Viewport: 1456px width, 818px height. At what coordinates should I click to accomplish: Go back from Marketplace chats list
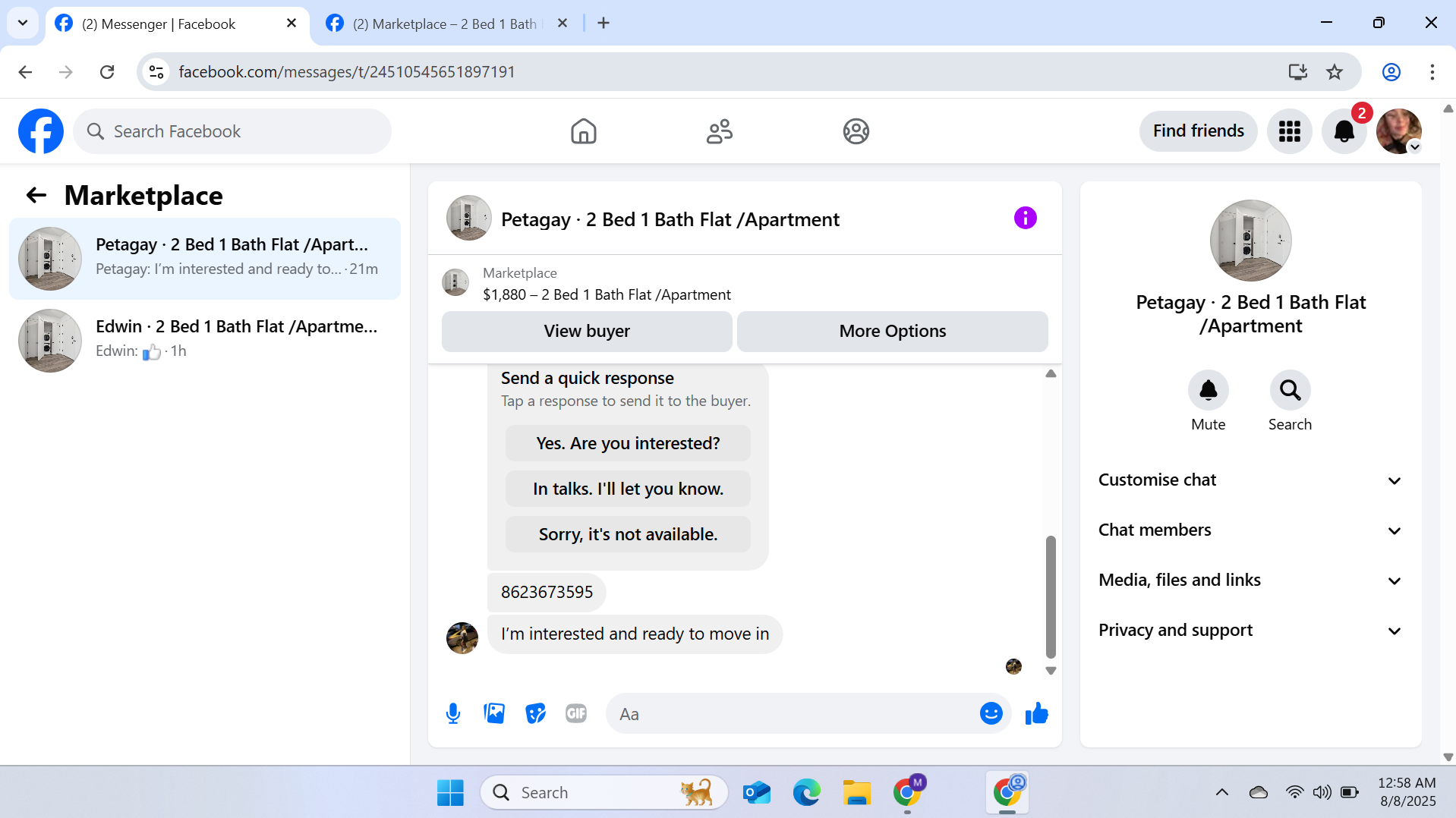(x=36, y=196)
